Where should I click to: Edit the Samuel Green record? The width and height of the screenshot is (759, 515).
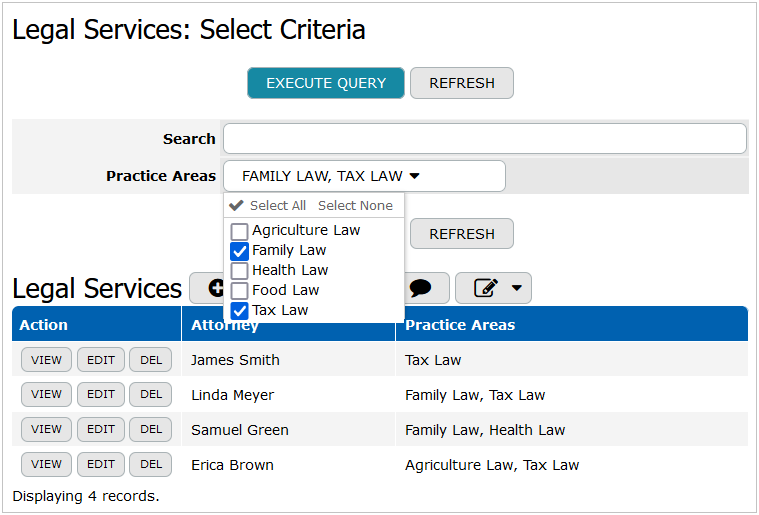click(x=101, y=429)
